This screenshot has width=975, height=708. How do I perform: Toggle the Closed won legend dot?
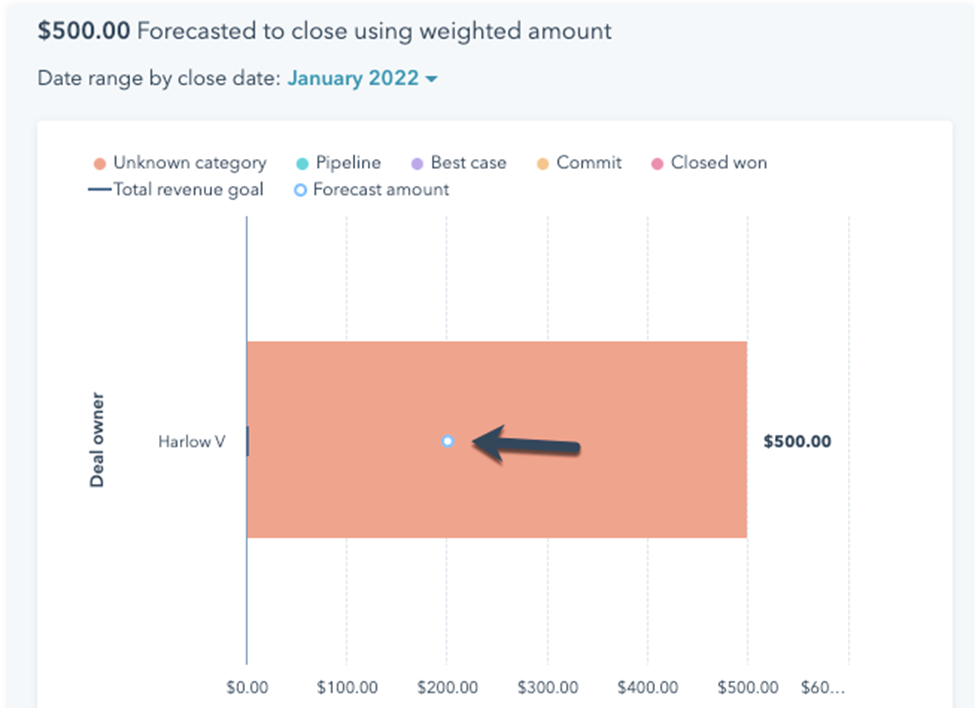pos(657,163)
